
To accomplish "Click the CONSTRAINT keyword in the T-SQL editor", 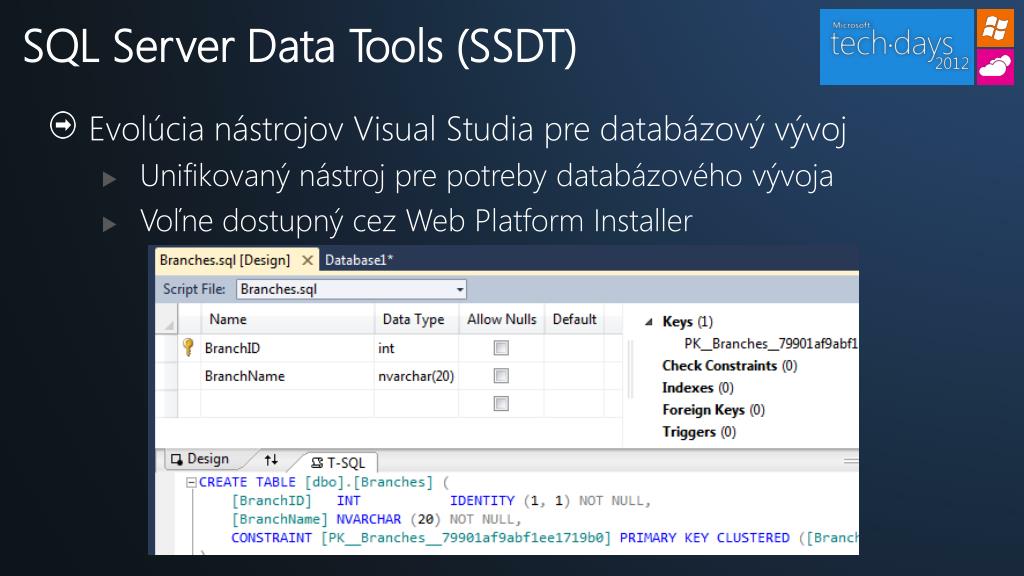I will click(x=271, y=537).
